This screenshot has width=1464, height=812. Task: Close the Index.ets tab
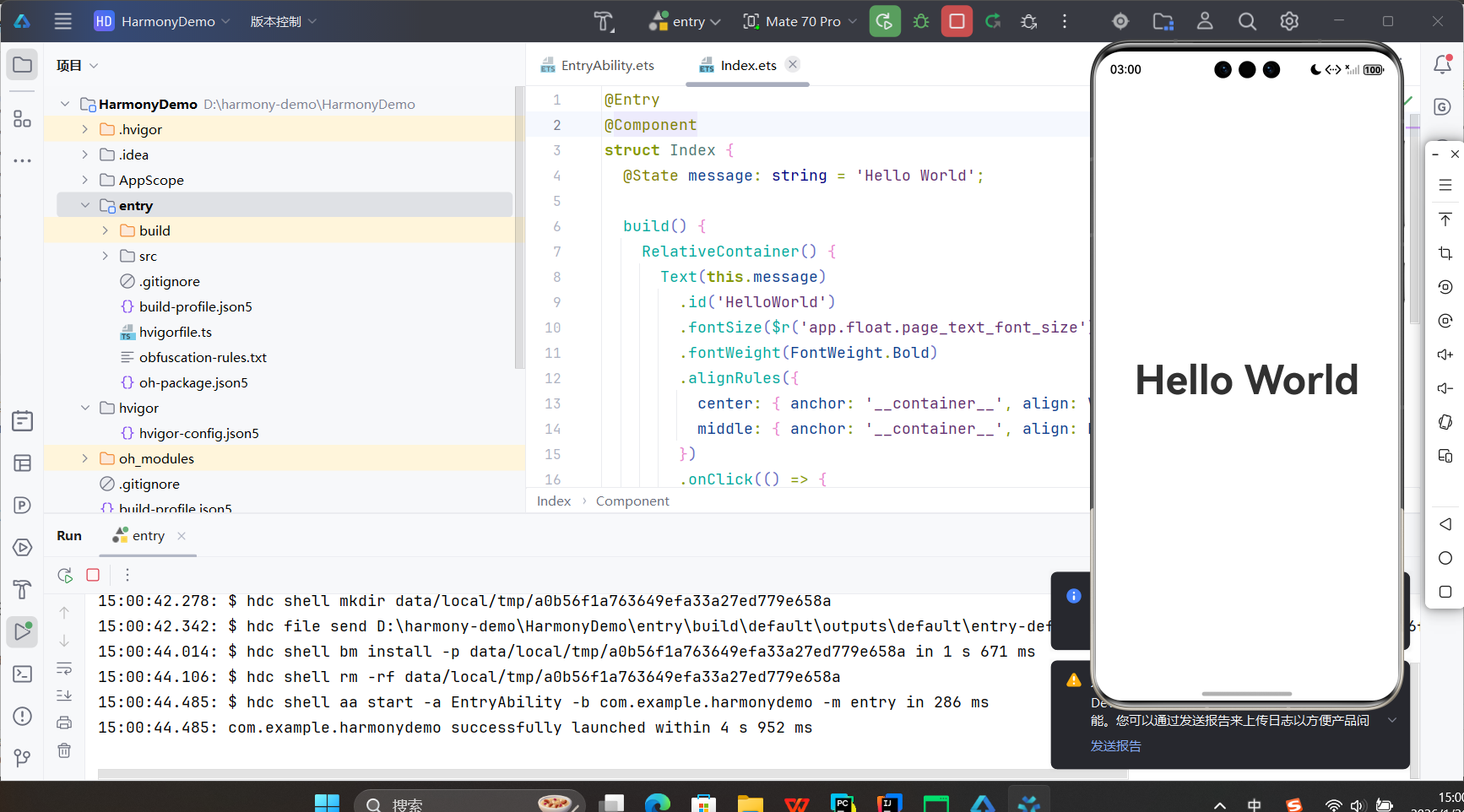coord(792,64)
